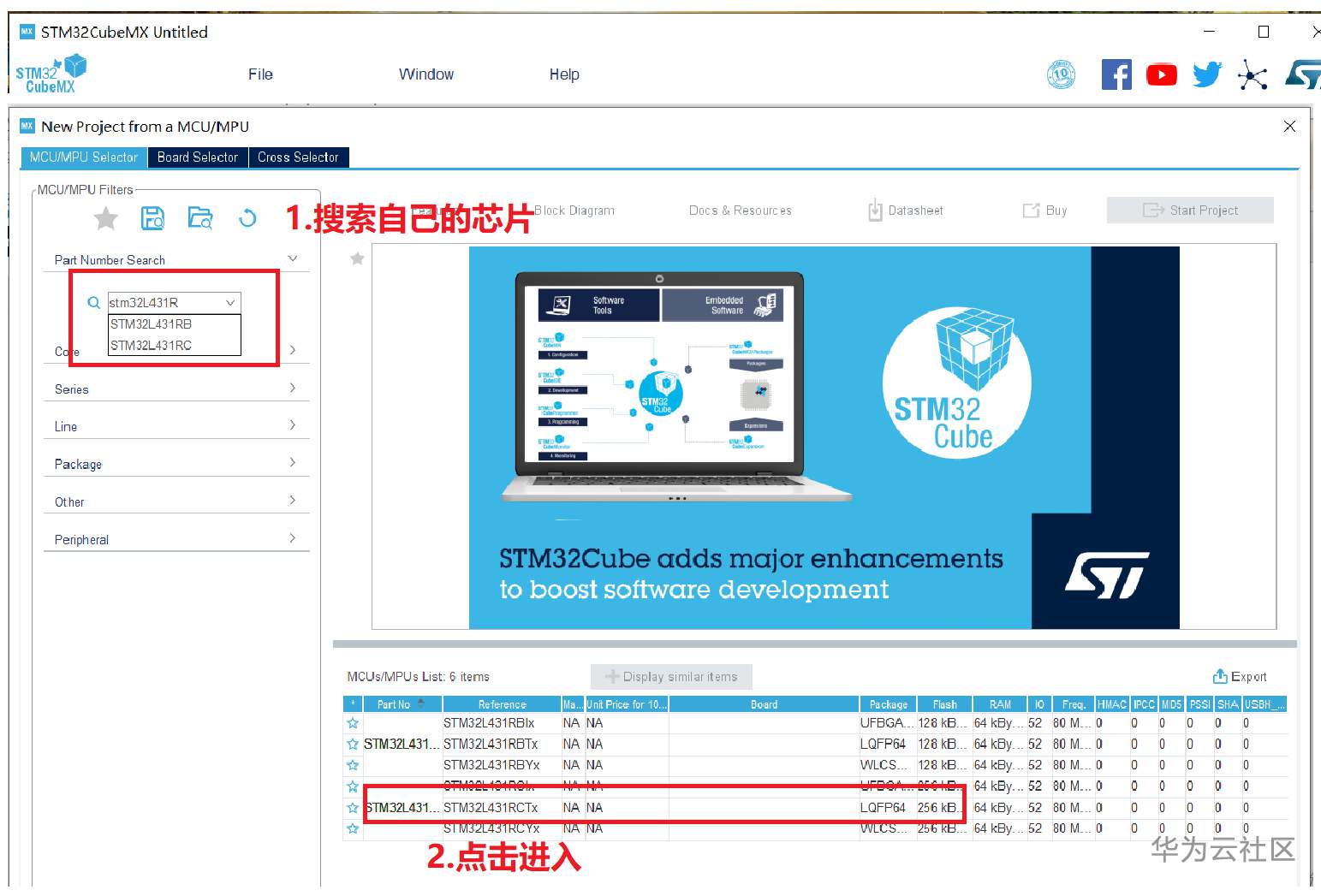Viewport: 1321px width, 896px height.
Task: Sort by the Flash column header
Action: pyautogui.click(x=945, y=704)
